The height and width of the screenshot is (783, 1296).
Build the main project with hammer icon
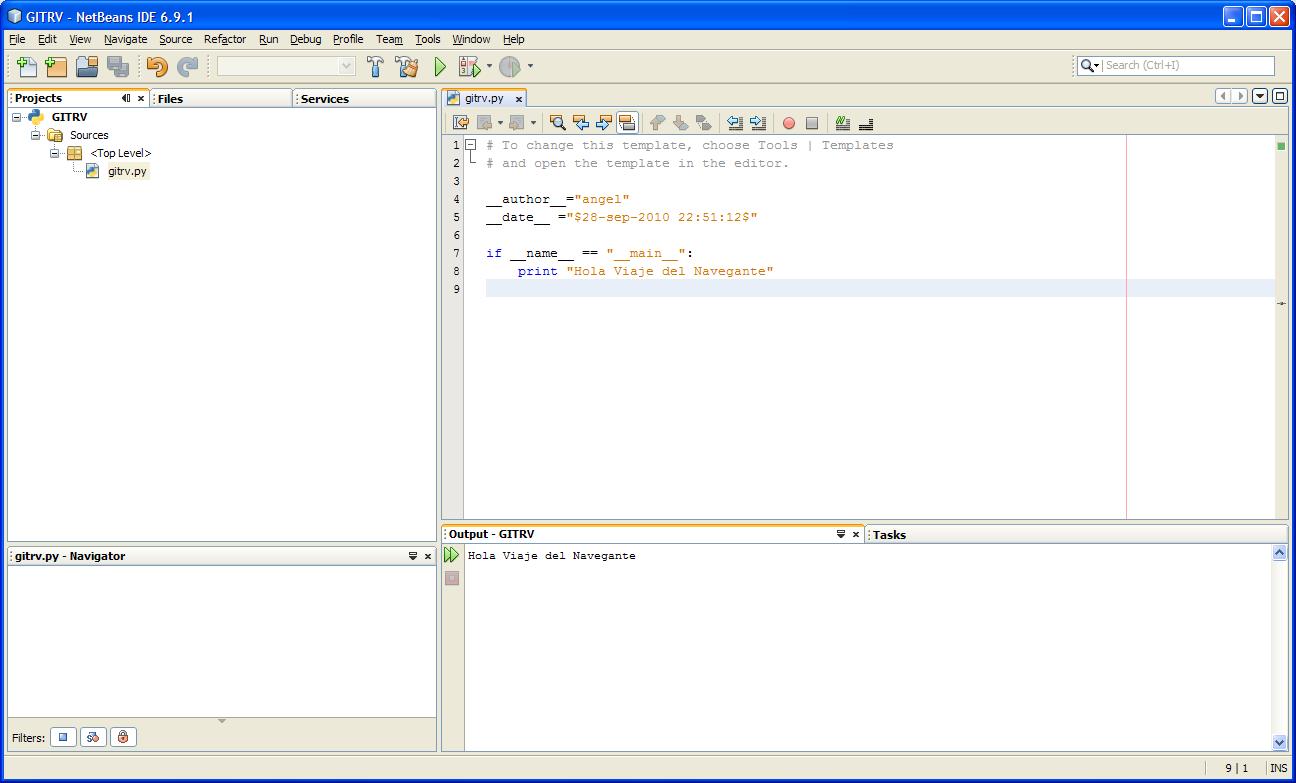[376, 66]
